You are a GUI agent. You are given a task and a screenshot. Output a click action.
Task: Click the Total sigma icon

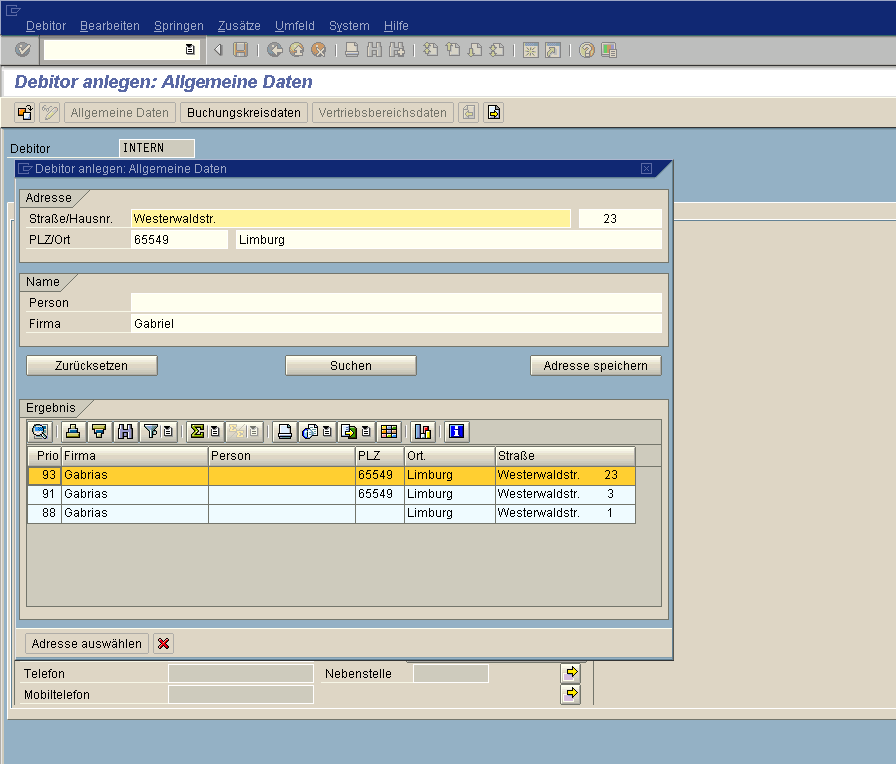pos(197,431)
